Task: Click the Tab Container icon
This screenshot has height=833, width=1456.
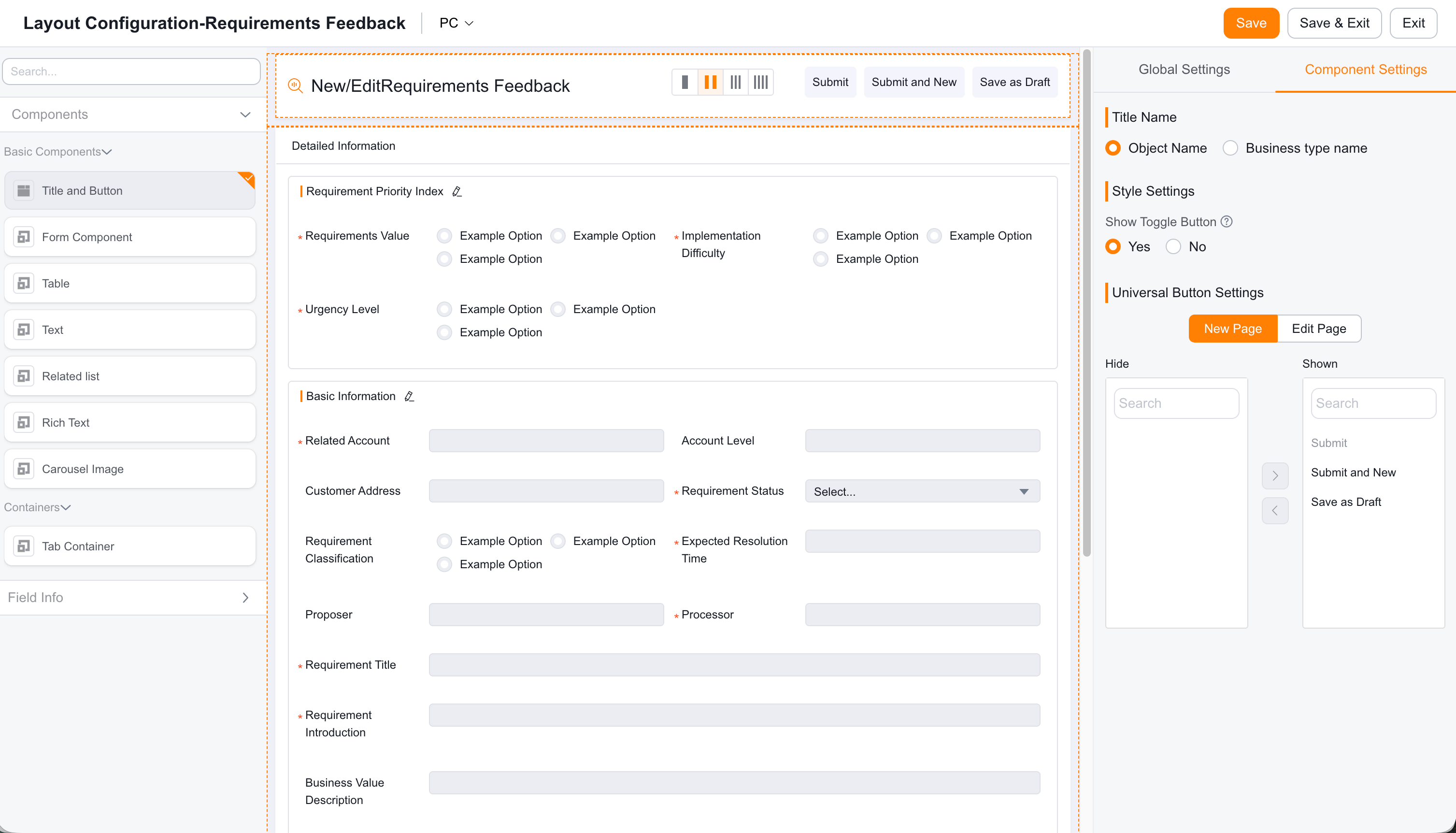Action: [x=24, y=546]
